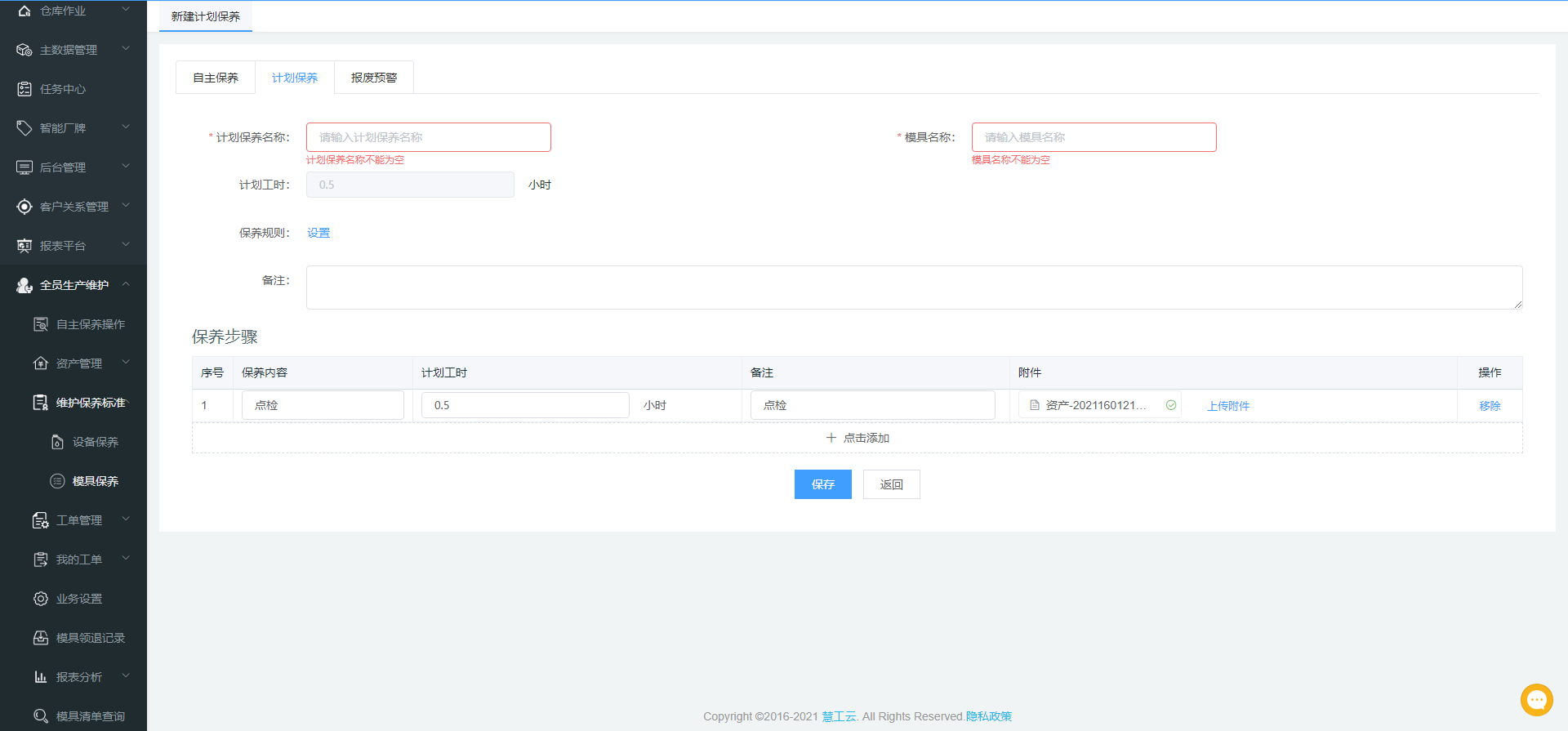Click the blue 保存 button
This screenshot has height=731, width=1568.
822,484
